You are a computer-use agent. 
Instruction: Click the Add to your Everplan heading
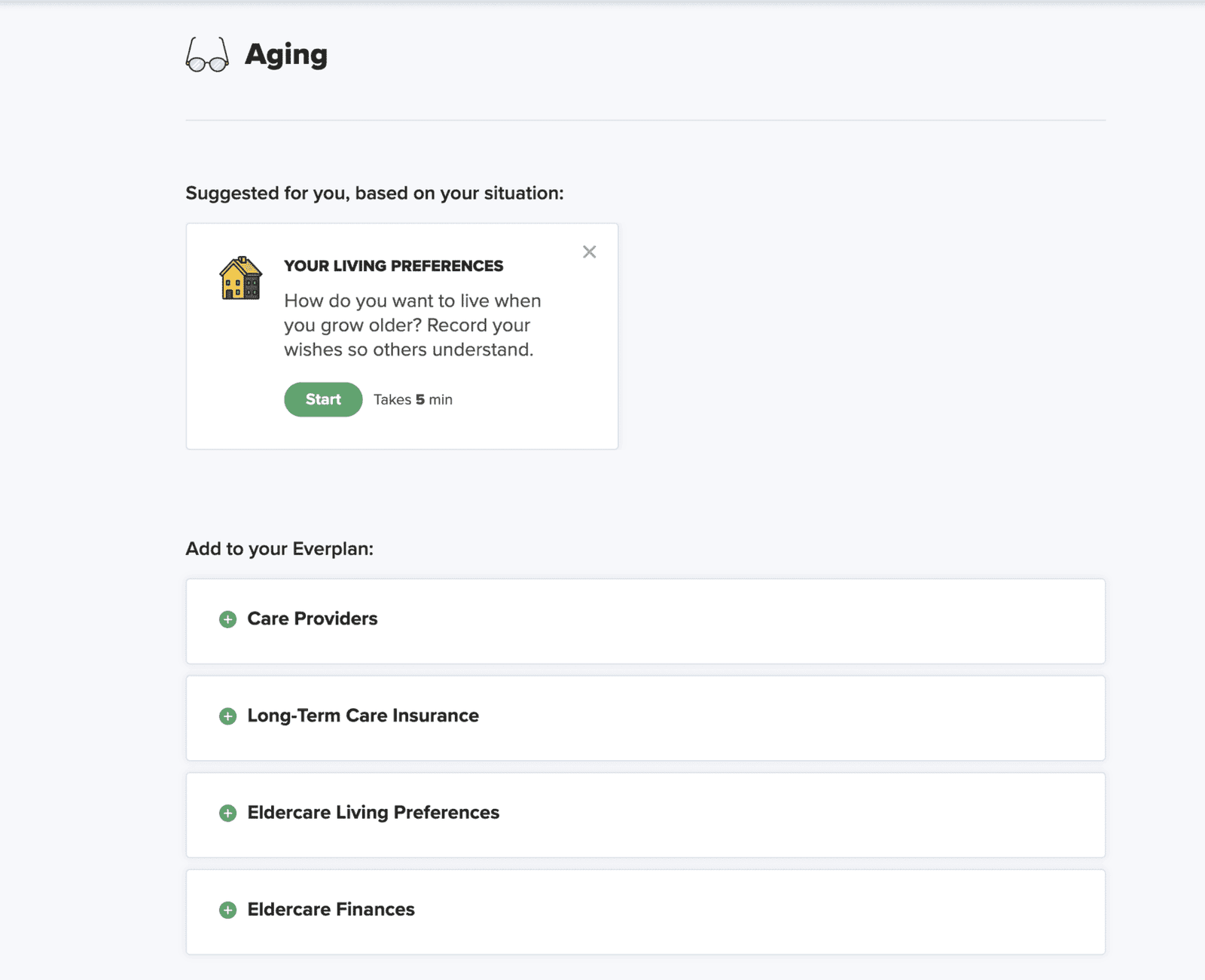point(279,548)
